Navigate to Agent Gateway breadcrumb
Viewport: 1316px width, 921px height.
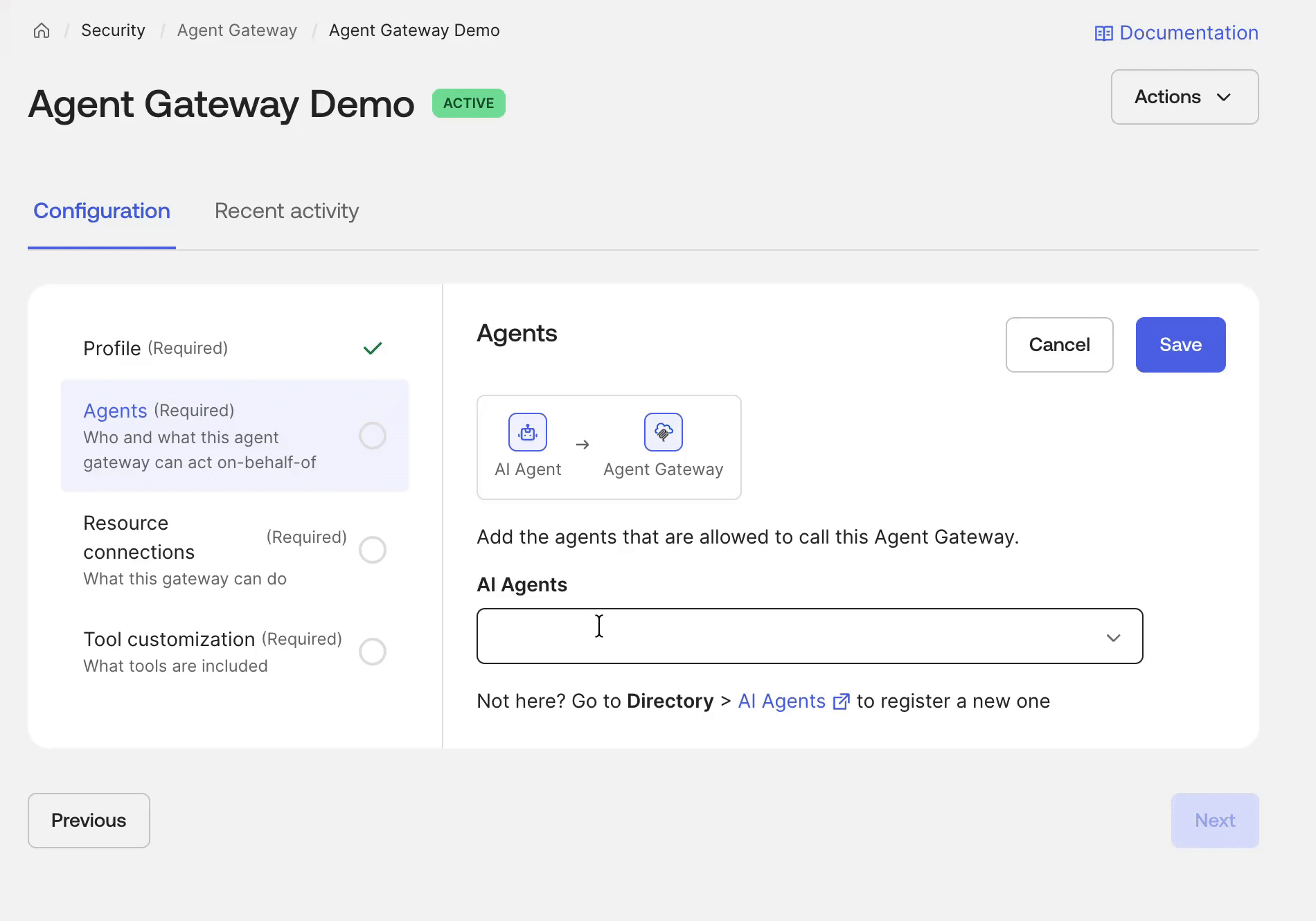pyautogui.click(x=237, y=30)
